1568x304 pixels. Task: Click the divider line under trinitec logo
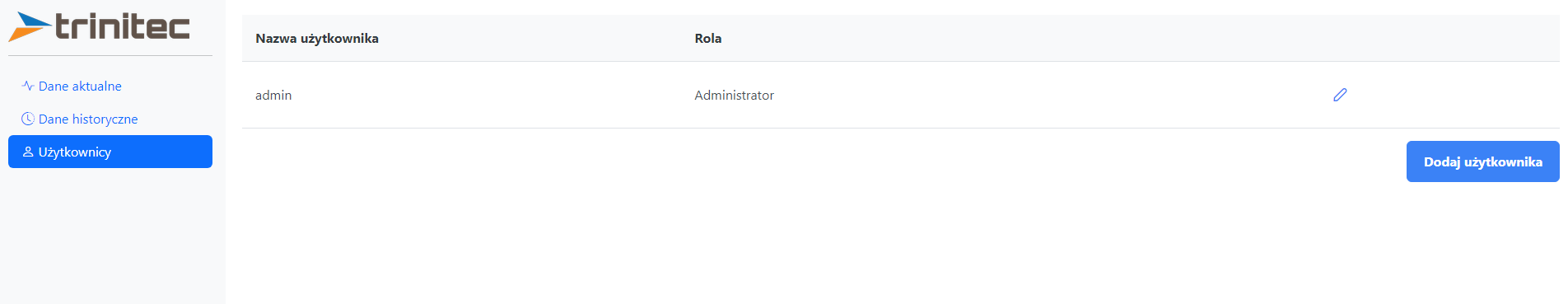coord(110,56)
